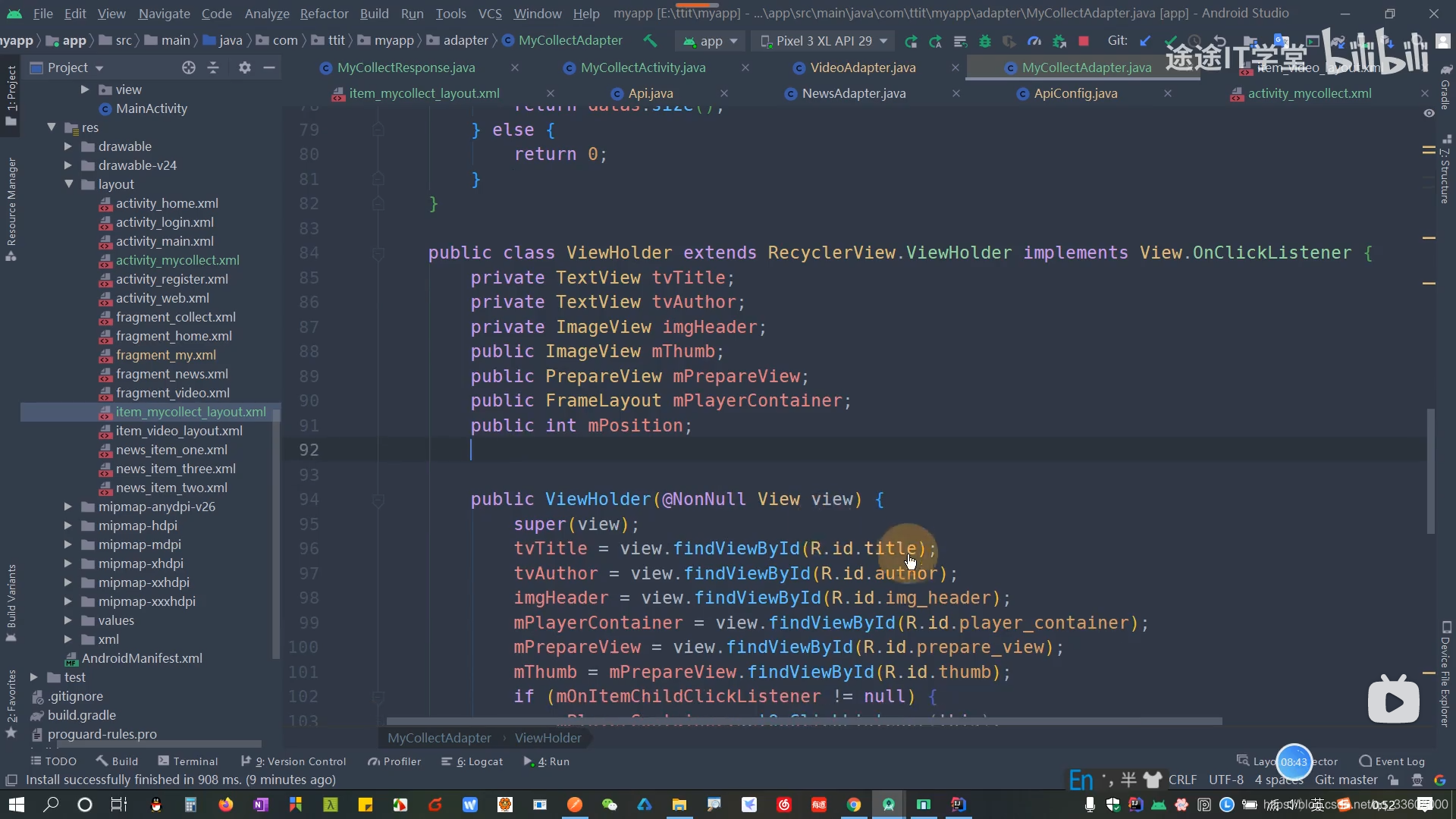Click the eye inspections icon above editor stripe
Screen dimensions: 1456x819
click(1429, 113)
